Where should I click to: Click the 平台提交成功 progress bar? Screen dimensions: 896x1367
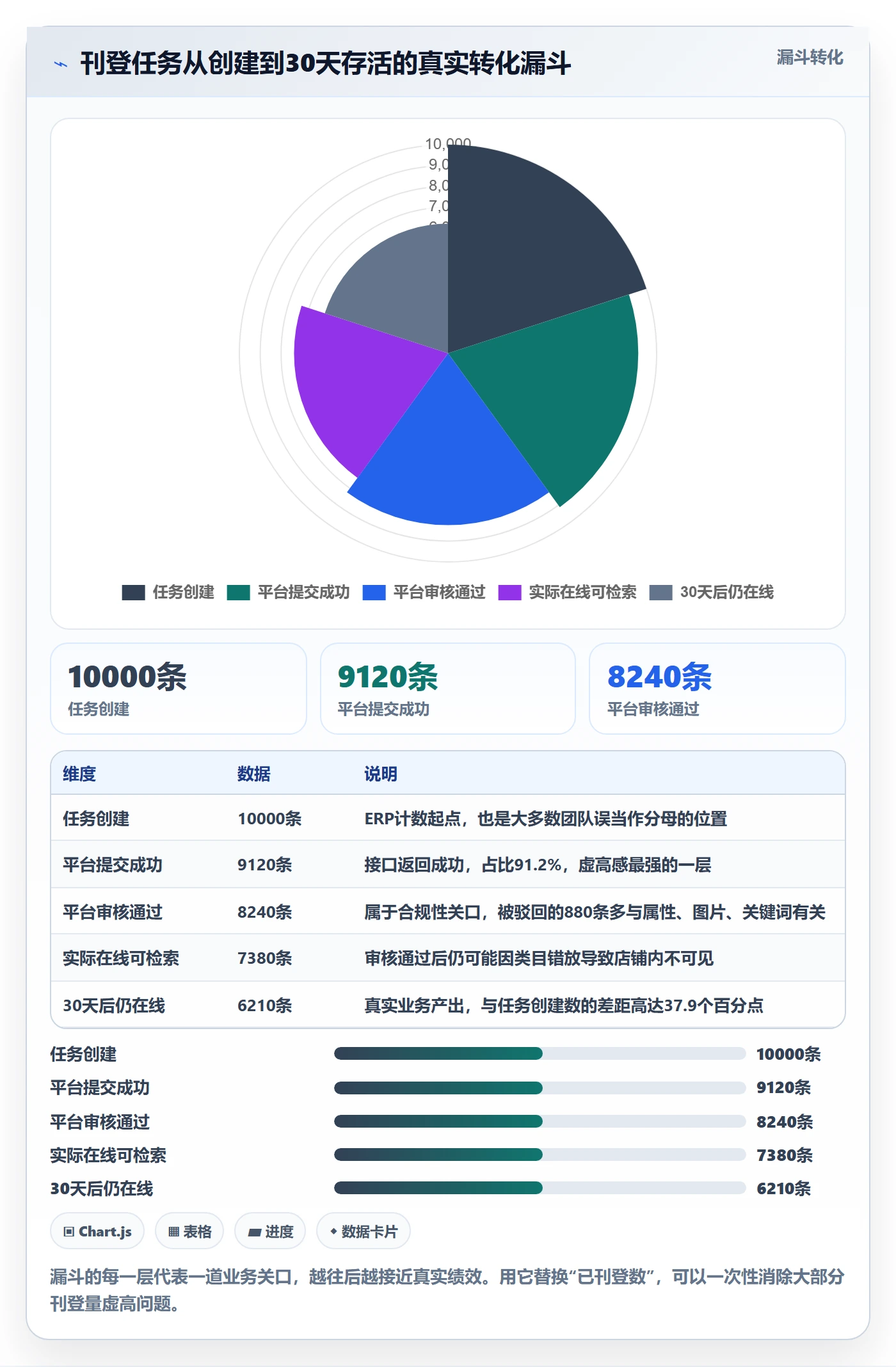pyautogui.click(x=540, y=1087)
